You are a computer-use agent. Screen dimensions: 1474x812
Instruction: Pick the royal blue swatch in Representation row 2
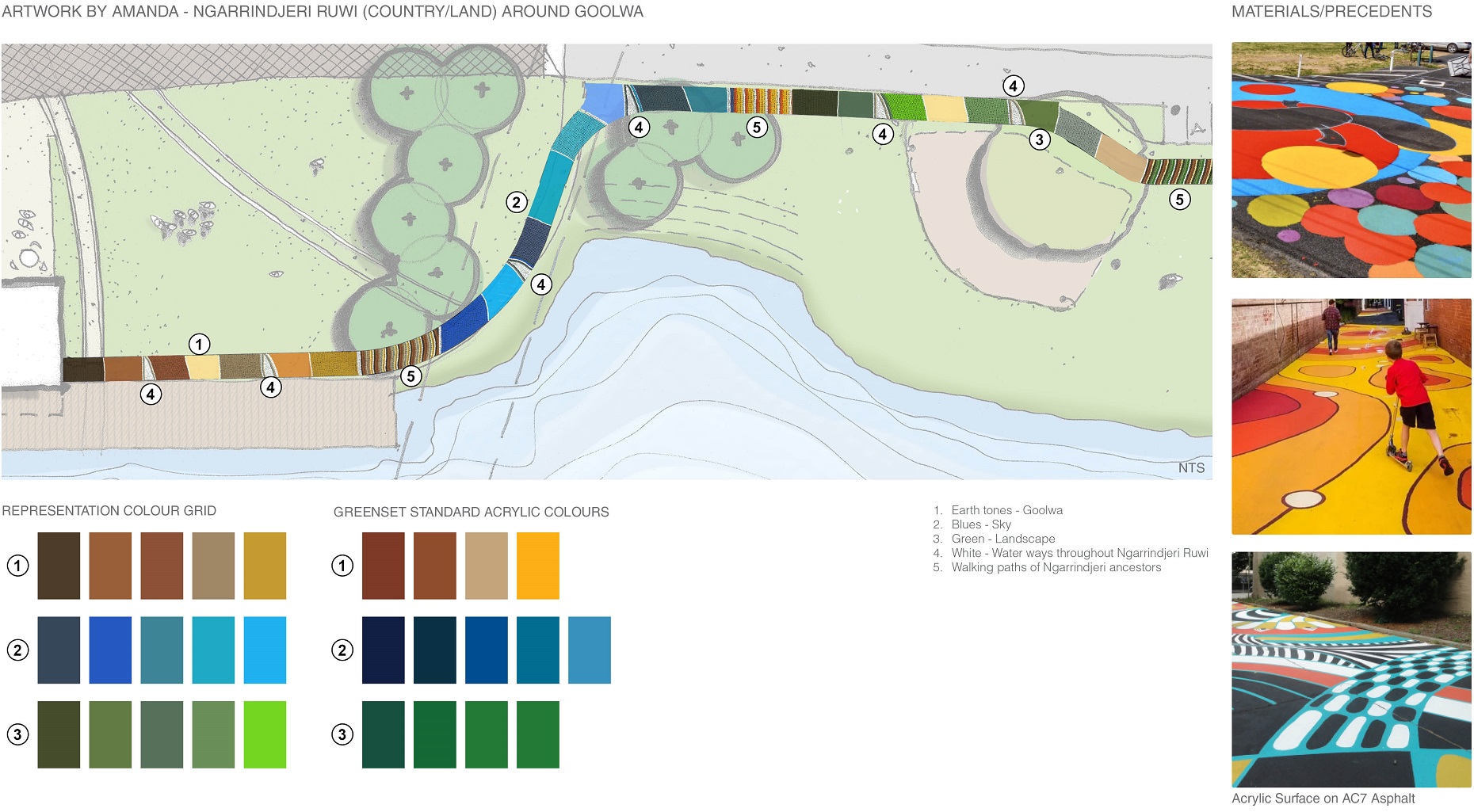click(x=110, y=650)
